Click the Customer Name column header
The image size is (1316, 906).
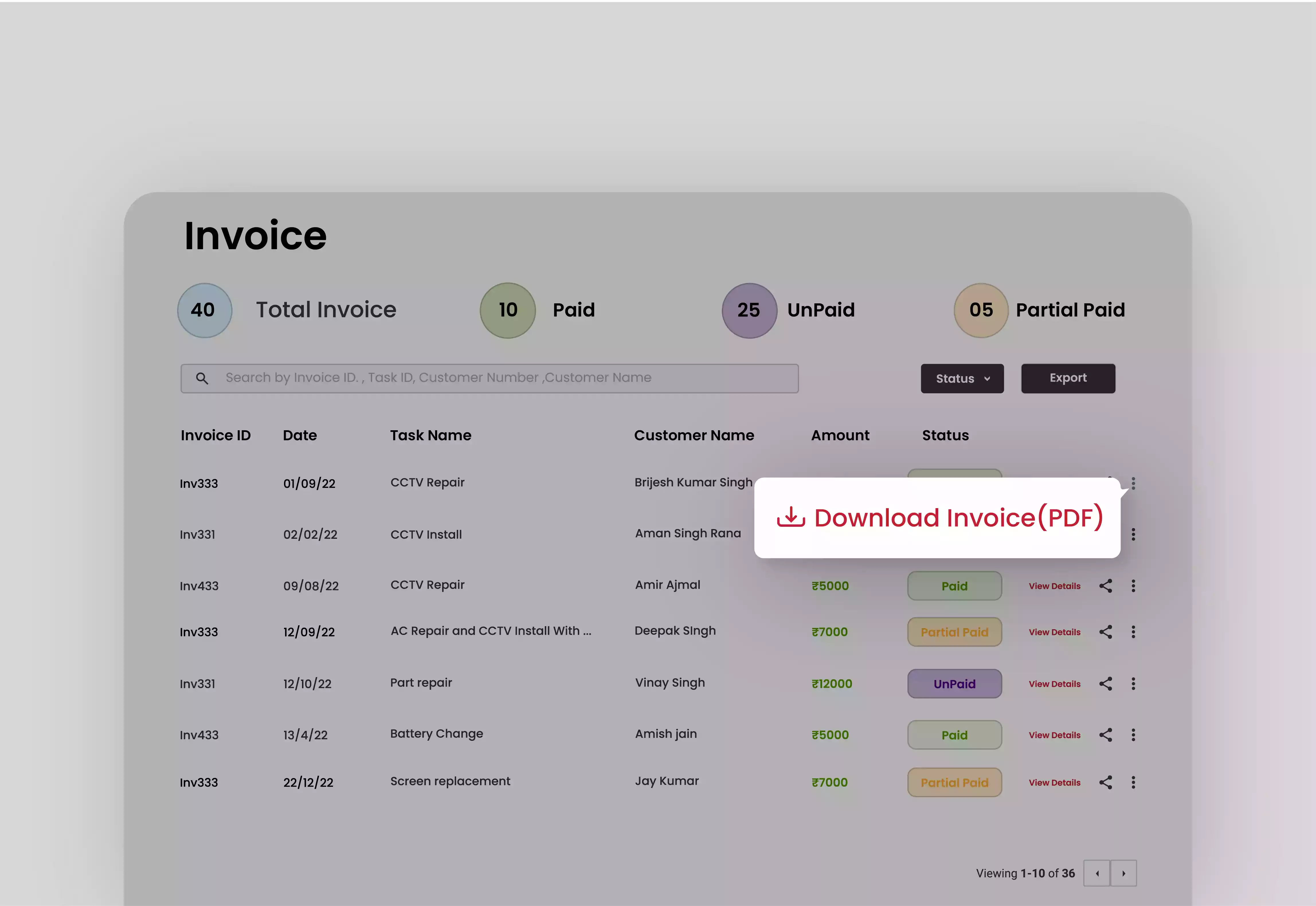(694, 435)
